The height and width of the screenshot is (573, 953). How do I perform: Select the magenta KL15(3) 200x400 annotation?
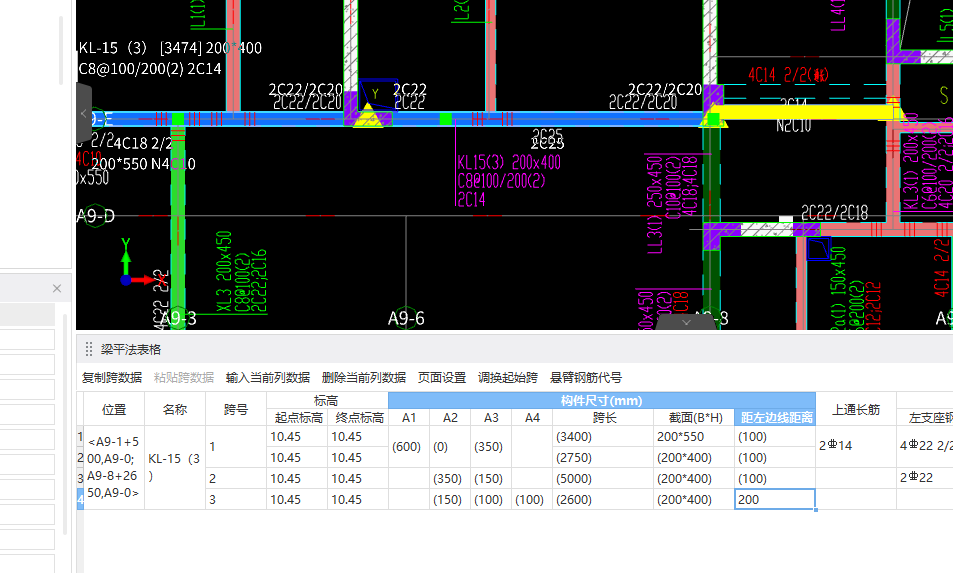coord(509,162)
